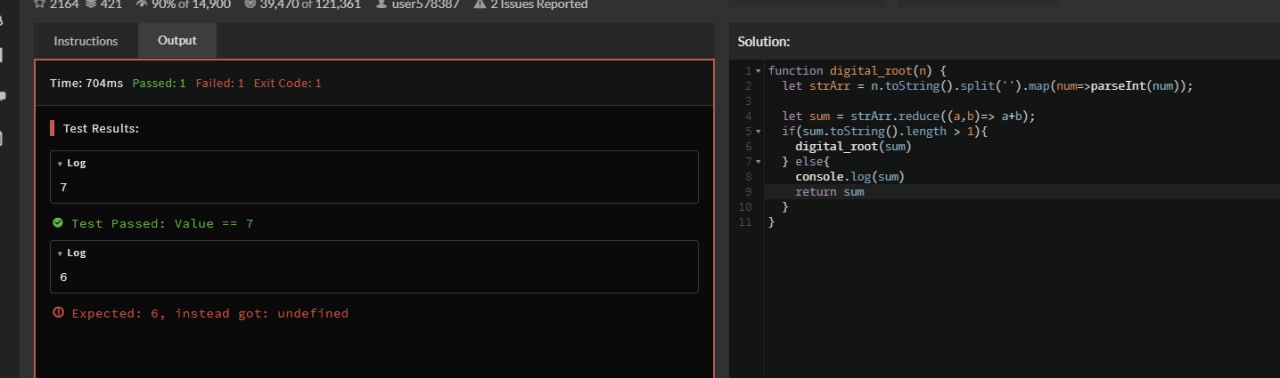This screenshot has width=1280, height=378.
Task: Click the warning icon for 2 Issues Reported
Action: (480, 4)
